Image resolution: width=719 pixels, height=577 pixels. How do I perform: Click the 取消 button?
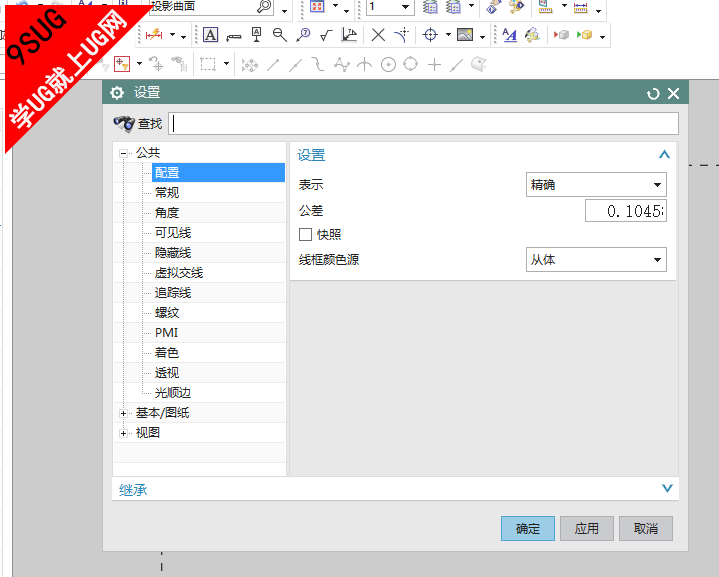pyautogui.click(x=646, y=528)
